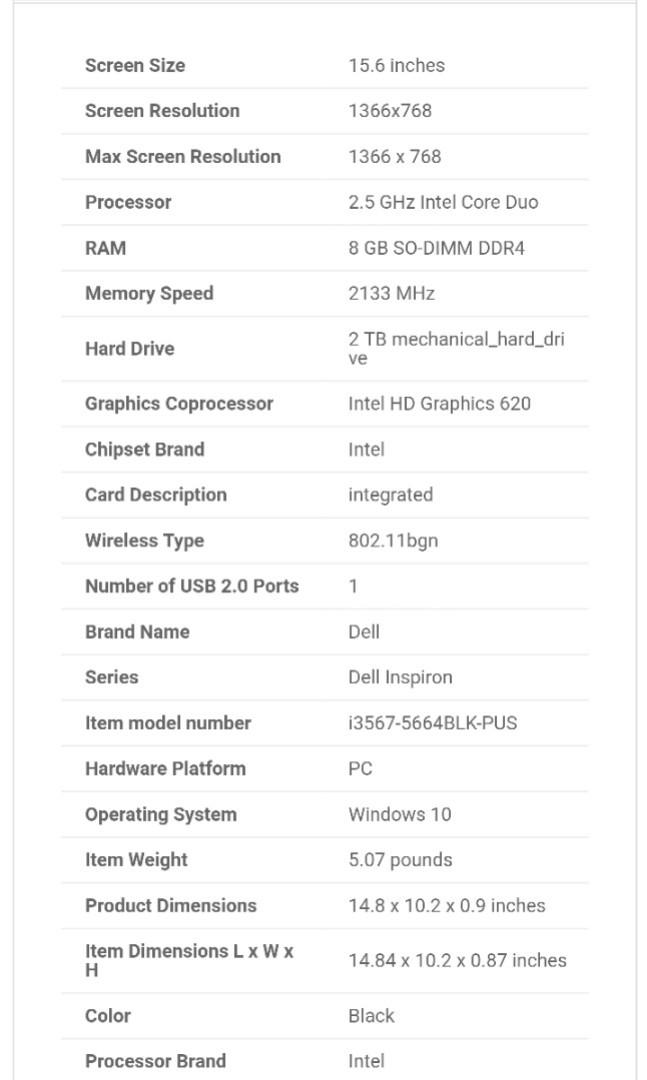Screen dimensions: 647x1080
Task: Select the 'Windows 10' value
Action: [400, 814]
